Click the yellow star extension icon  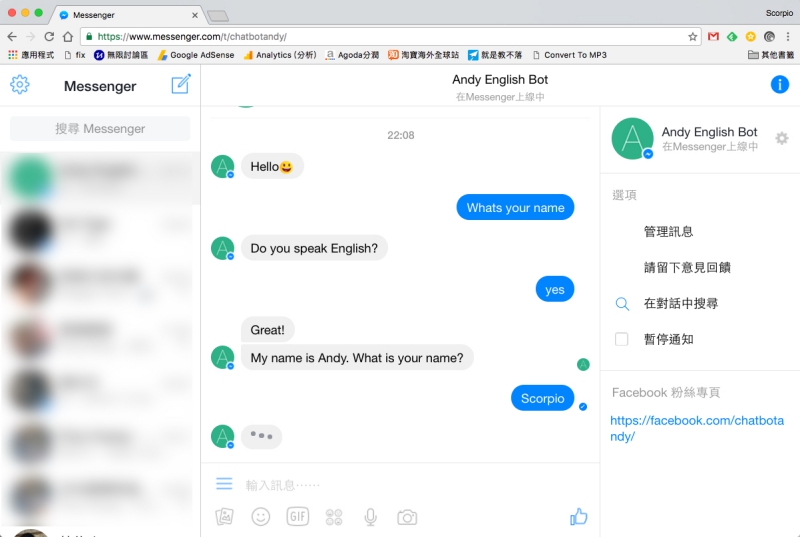pyautogui.click(x=751, y=37)
